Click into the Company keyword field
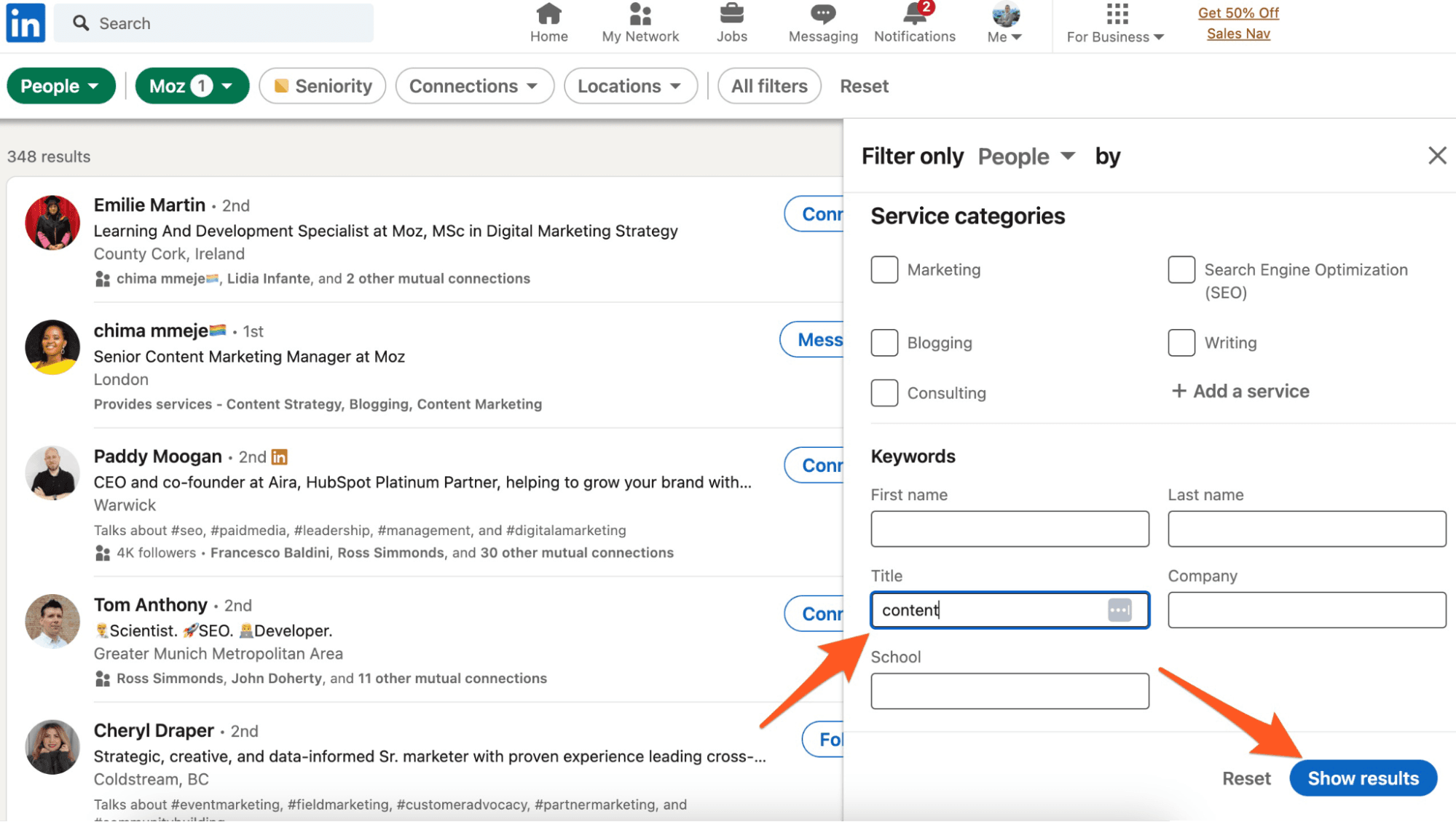Image resolution: width=1456 pixels, height=822 pixels. (1306, 610)
